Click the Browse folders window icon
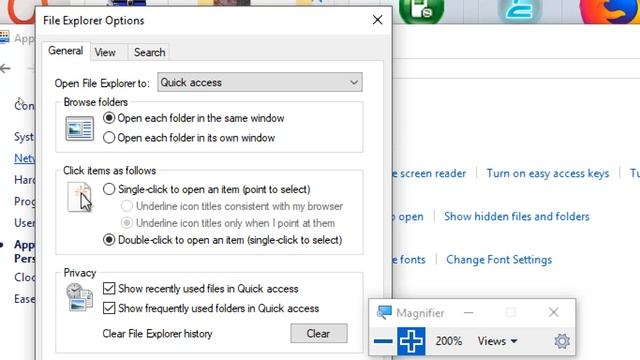Viewport: 640px width, 360px height. (x=79, y=129)
